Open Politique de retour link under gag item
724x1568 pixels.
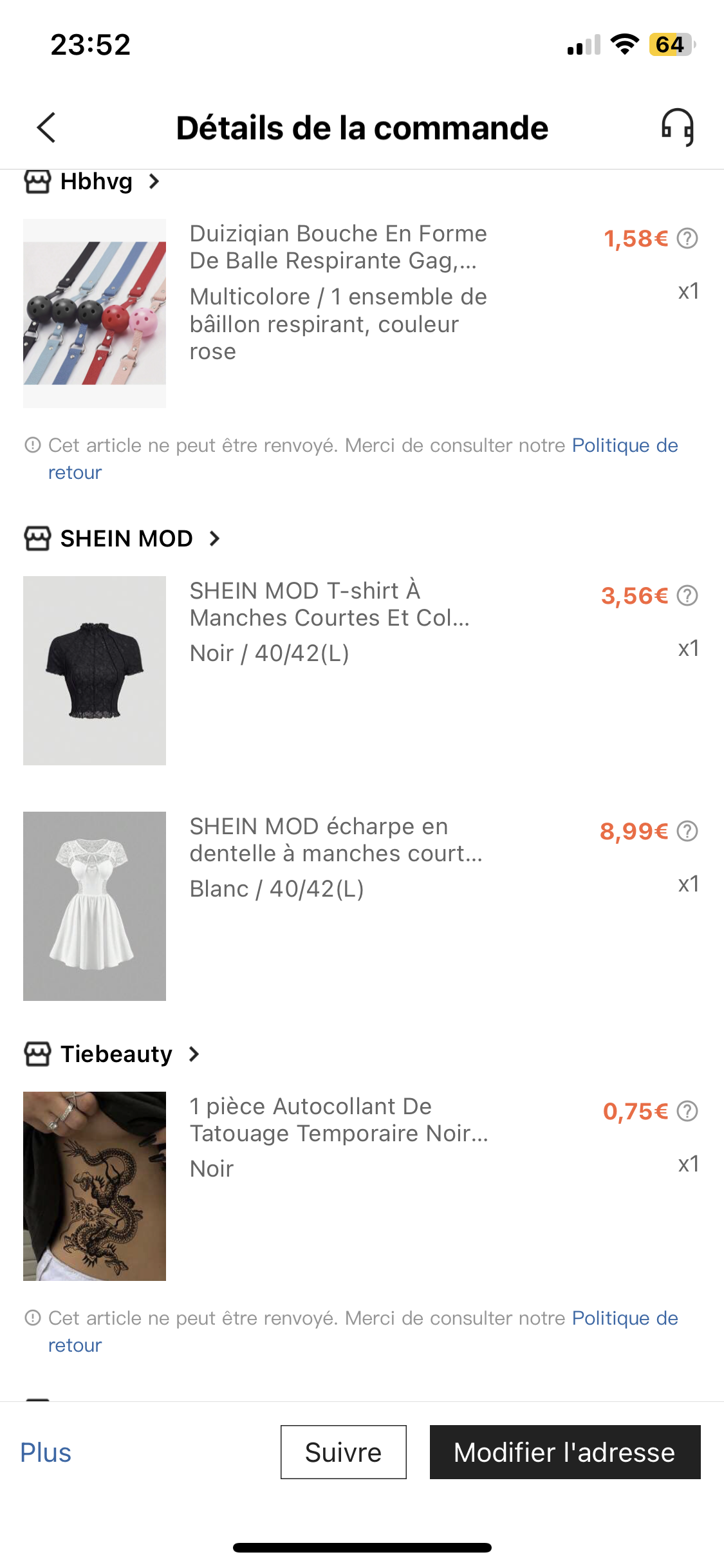click(624, 445)
